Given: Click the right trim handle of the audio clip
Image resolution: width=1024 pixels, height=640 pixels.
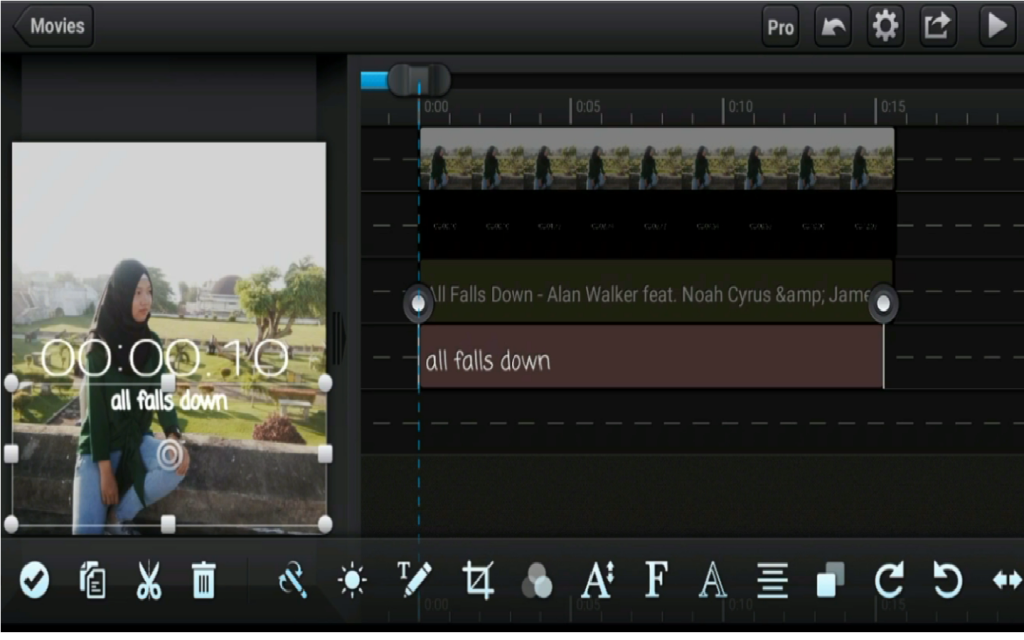Looking at the screenshot, I should pyautogui.click(x=883, y=303).
